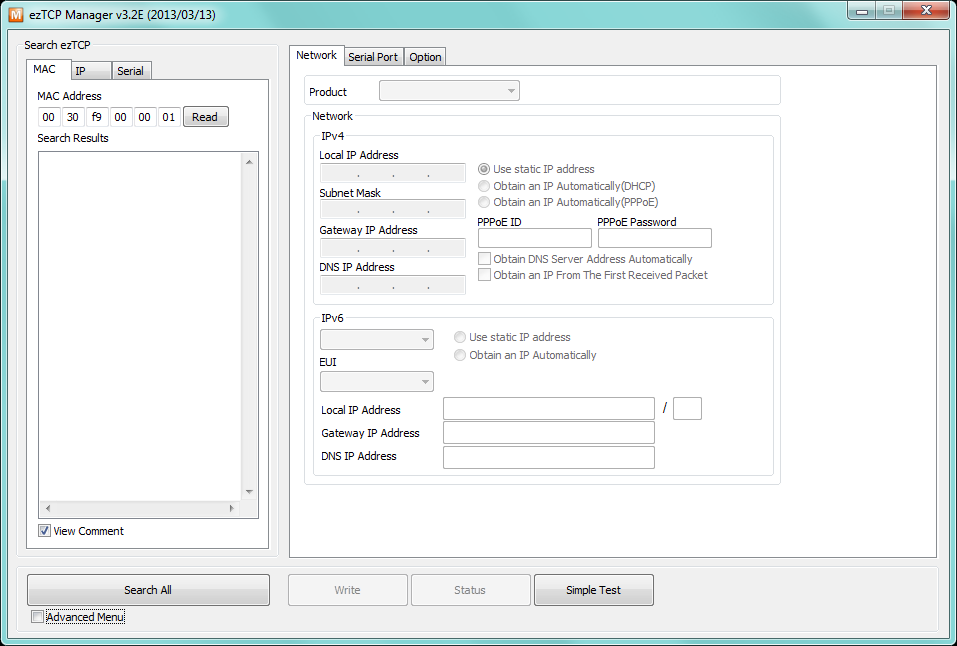Check Obtain DNS Server Address Automatically
The width and height of the screenshot is (957, 646).
tap(485, 259)
